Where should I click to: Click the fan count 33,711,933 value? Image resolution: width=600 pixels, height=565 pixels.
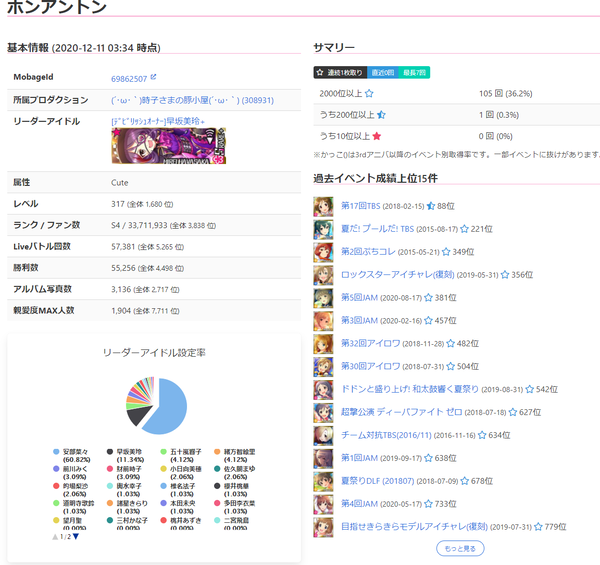pyautogui.click(x=148, y=225)
